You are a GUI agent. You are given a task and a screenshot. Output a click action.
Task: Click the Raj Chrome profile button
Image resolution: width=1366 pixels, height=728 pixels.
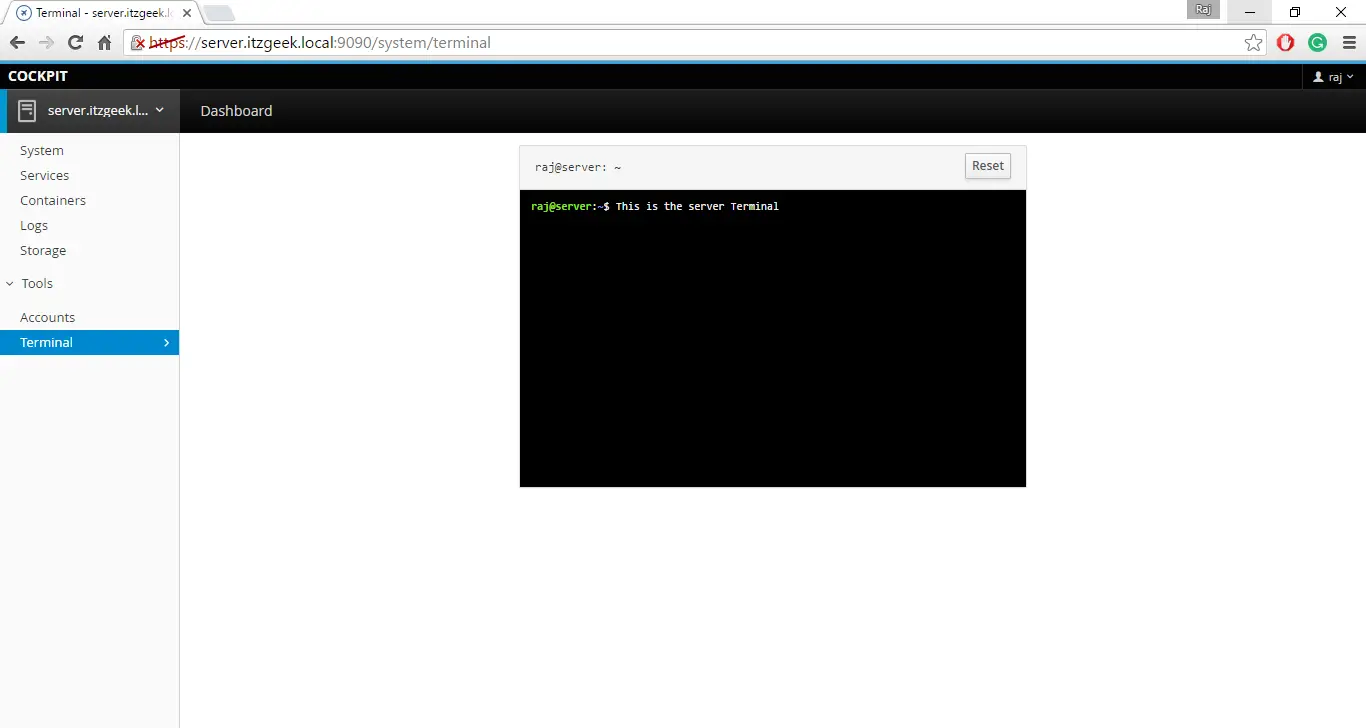tap(1204, 10)
